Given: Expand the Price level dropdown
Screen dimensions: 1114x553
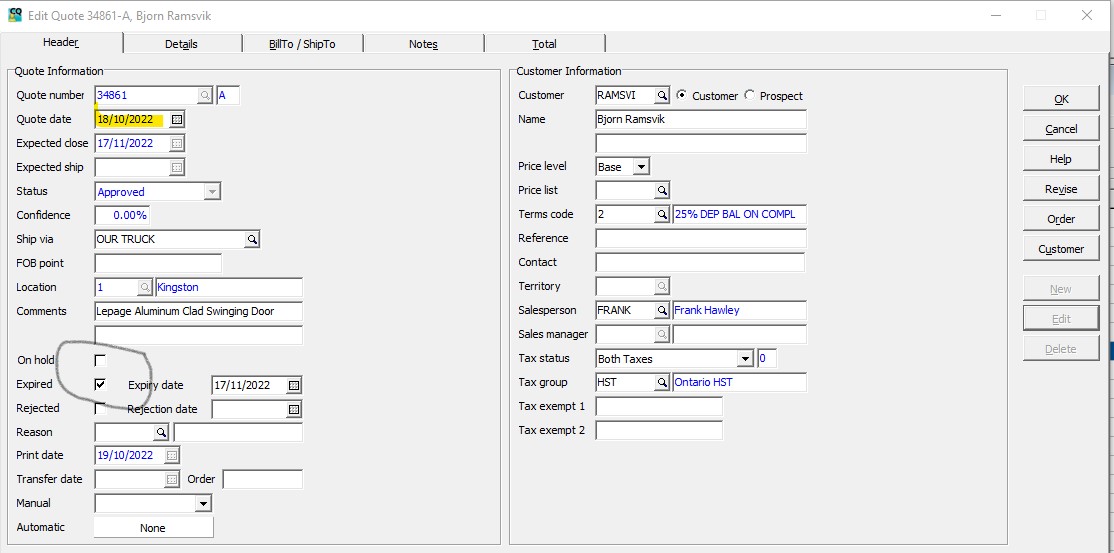Looking at the screenshot, I should click(640, 167).
